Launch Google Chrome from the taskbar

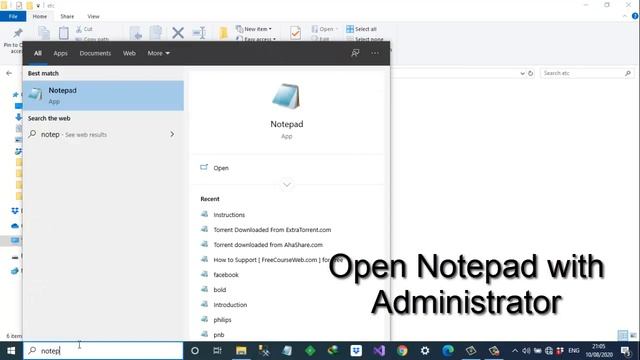tap(402, 351)
